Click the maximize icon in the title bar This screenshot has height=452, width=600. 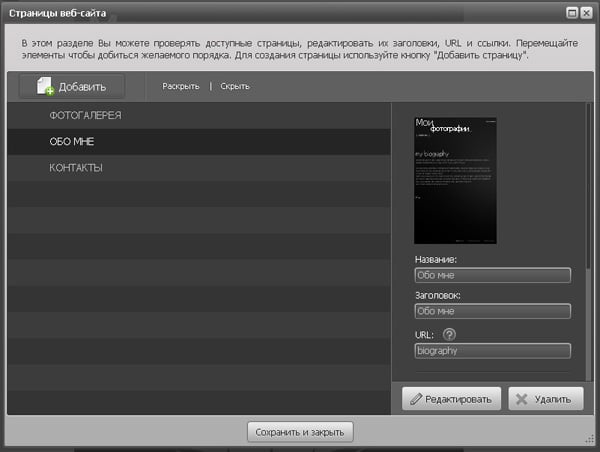(x=571, y=13)
